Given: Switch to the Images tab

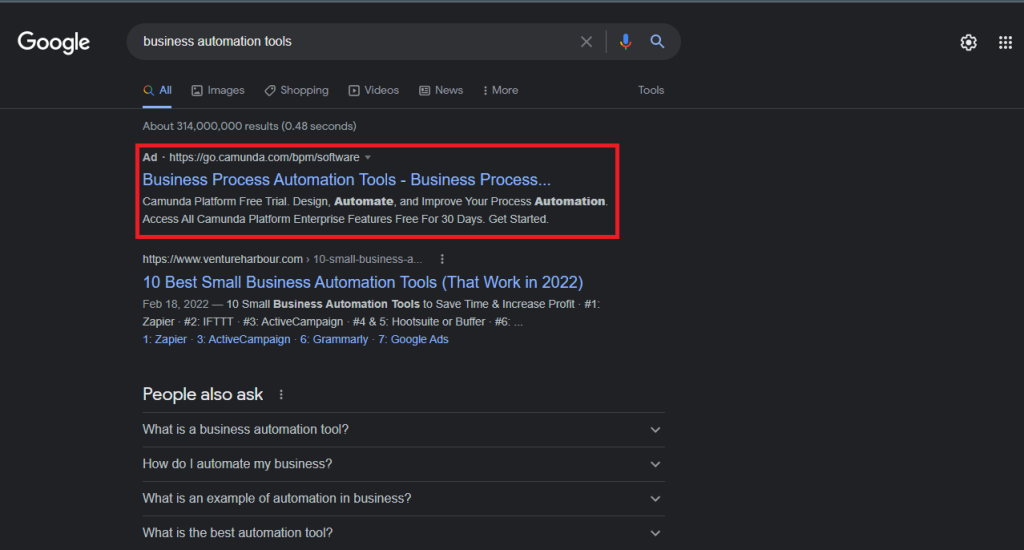Looking at the screenshot, I should (218, 91).
